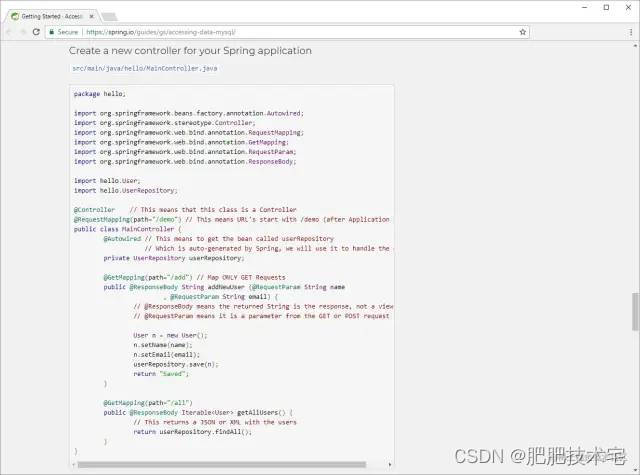Open the Chrome three-dot menu
The height and width of the screenshot is (475, 640).
pyautogui.click(x=631, y=32)
